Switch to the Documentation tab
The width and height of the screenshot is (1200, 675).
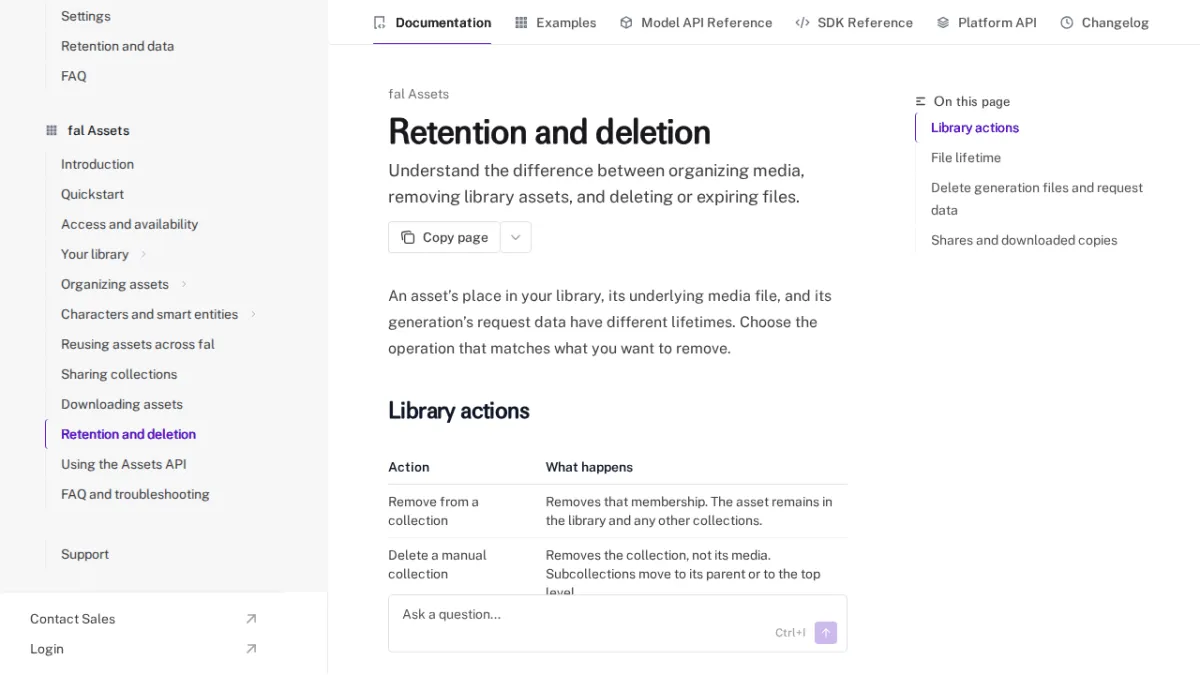[x=432, y=22]
